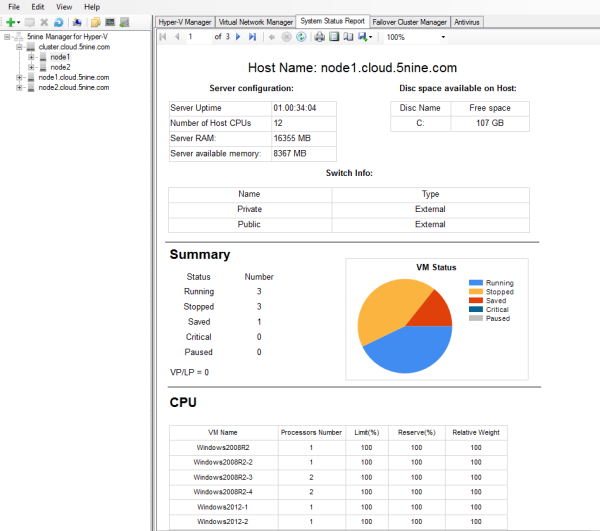Go to previous report page
Viewport: 600px width, 531px height.
(177, 37)
